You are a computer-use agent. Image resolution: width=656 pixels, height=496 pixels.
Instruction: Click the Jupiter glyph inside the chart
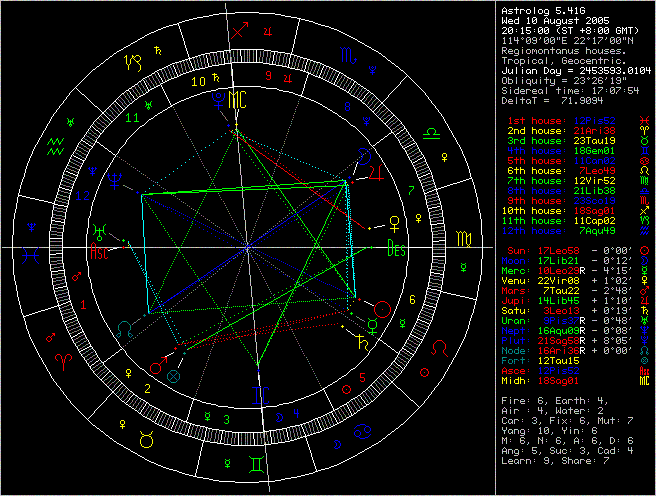pyautogui.click(x=376, y=173)
